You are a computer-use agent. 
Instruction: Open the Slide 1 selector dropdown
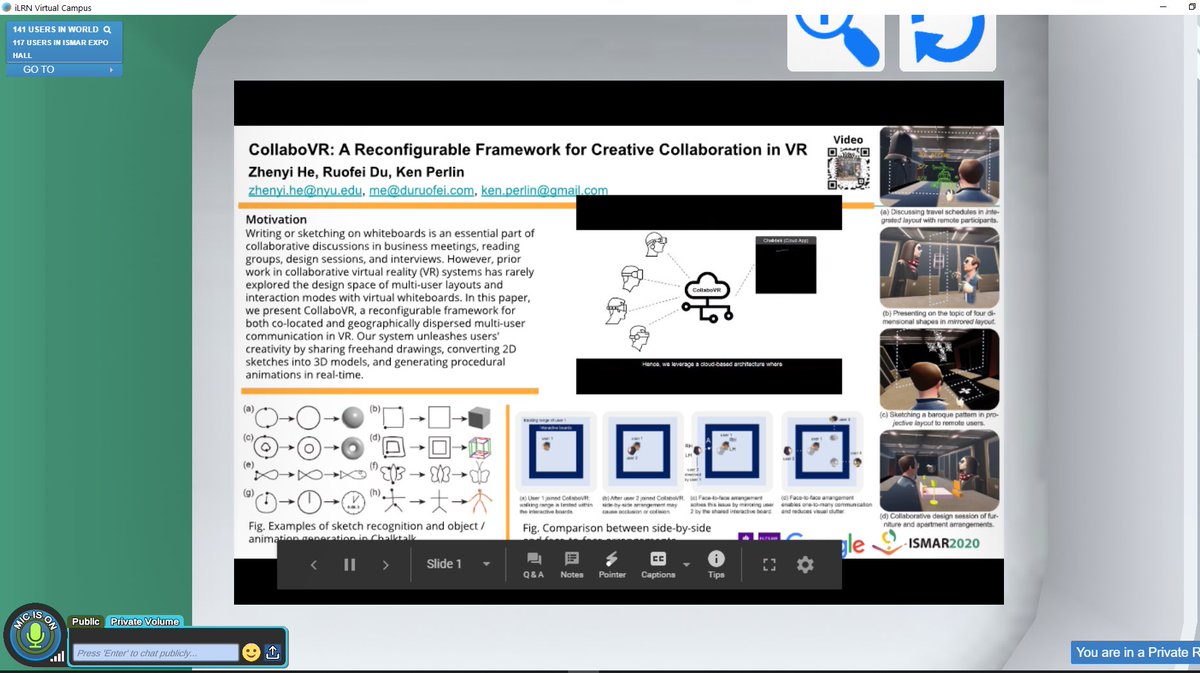coord(459,564)
